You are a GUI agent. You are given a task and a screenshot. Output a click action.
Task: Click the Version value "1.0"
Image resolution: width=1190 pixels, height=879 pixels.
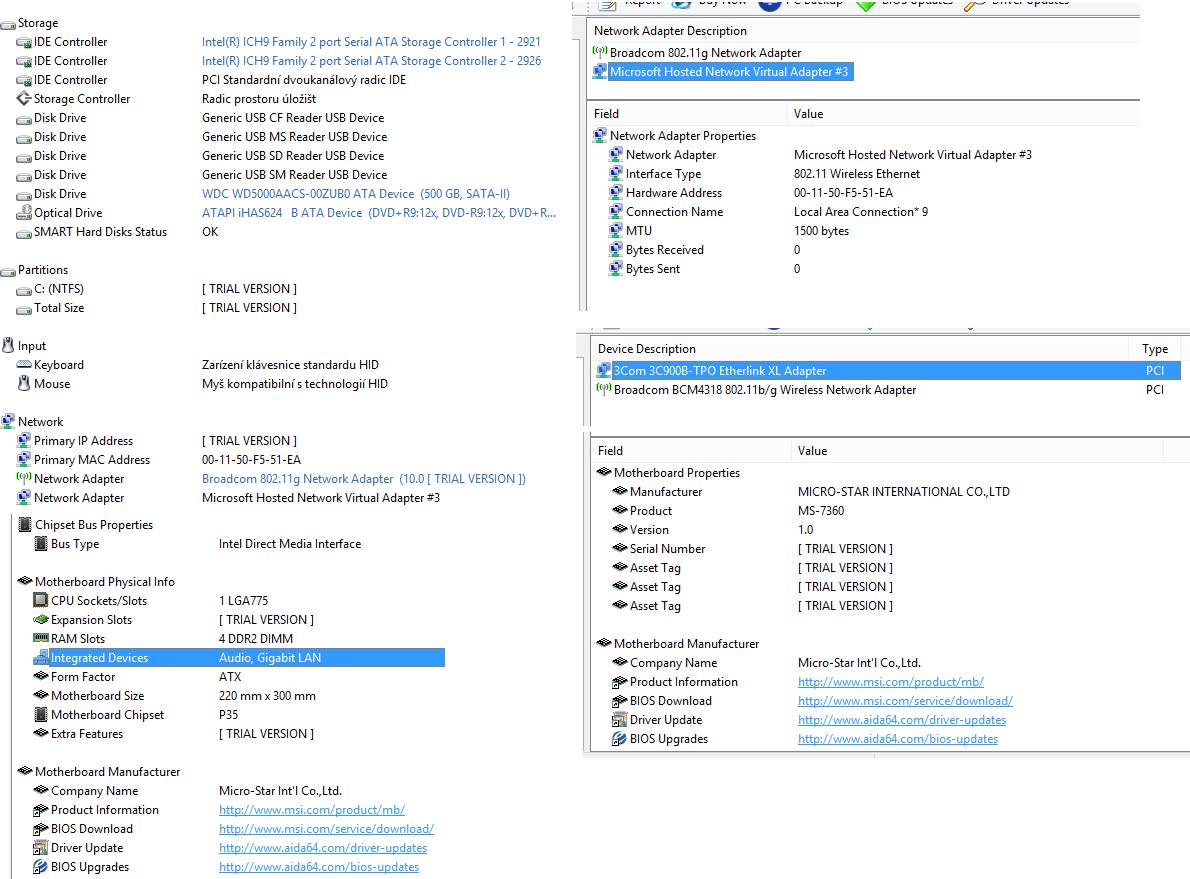coord(805,530)
